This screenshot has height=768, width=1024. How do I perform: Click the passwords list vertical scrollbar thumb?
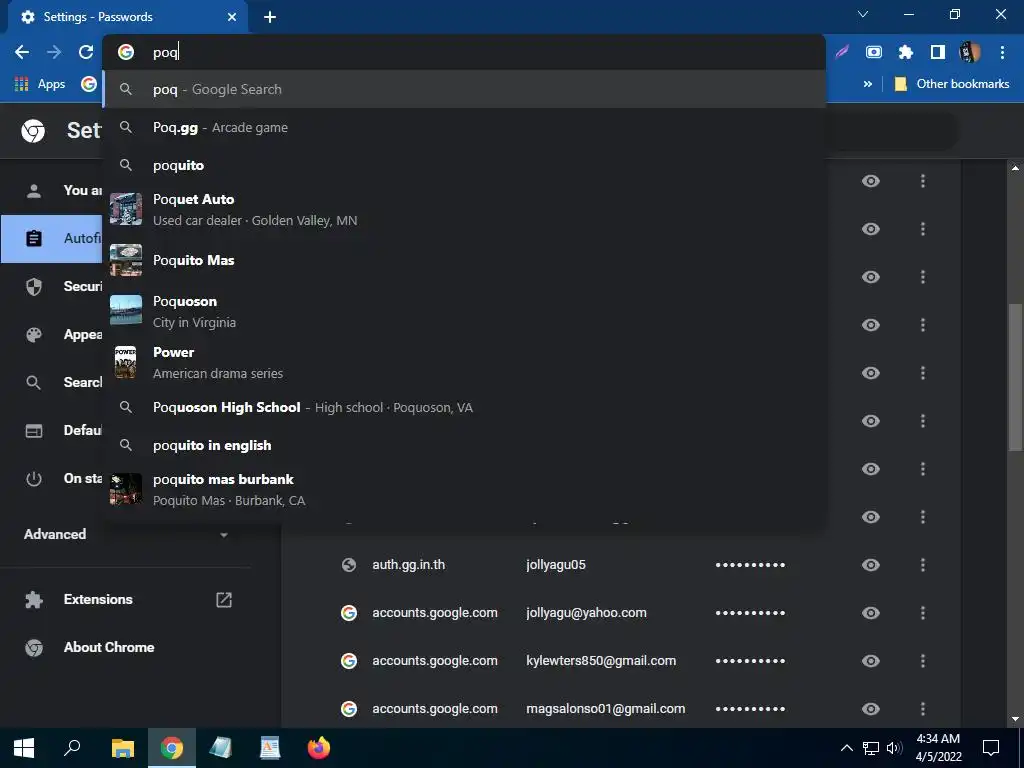(x=1015, y=377)
